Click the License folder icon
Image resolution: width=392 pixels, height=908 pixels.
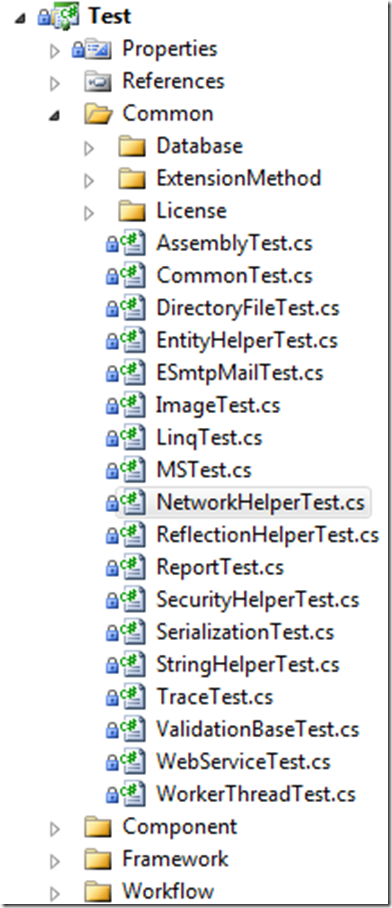tap(131, 211)
